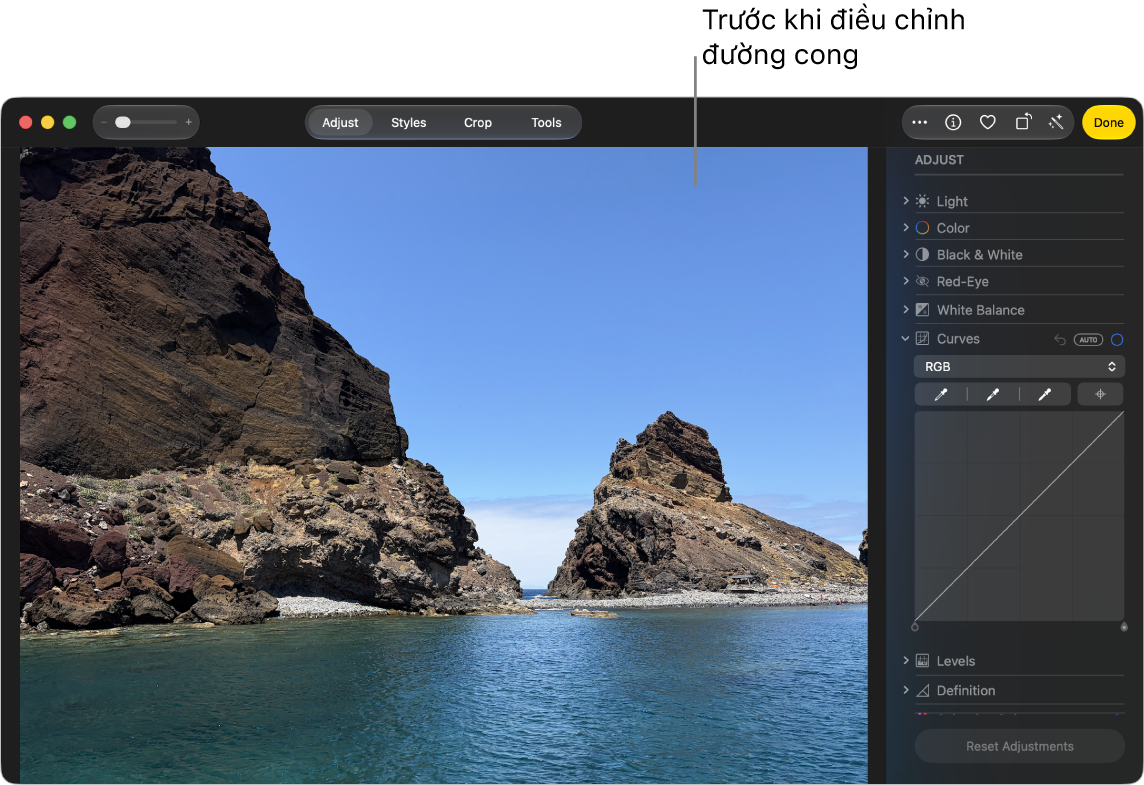This screenshot has height=785, width=1144.
Task: Open the Crop tab
Action: point(478,123)
